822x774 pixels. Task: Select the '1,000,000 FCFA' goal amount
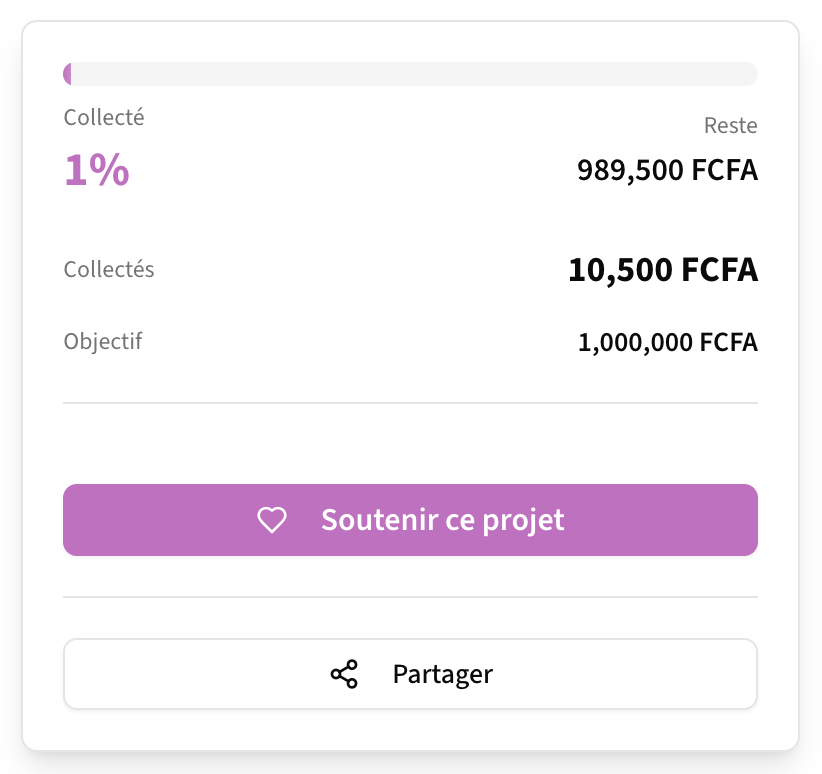pos(668,341)
